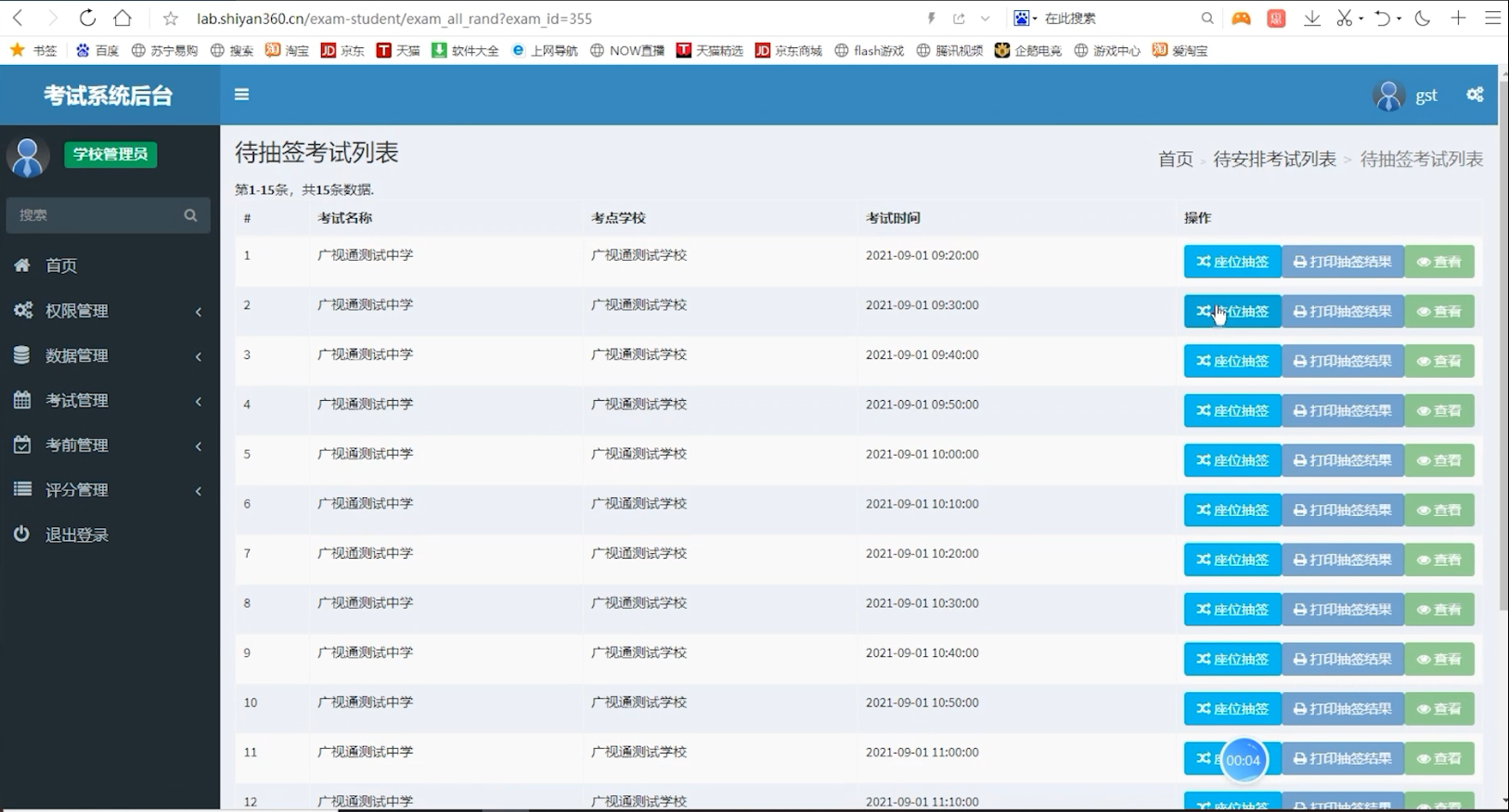
Task: Open settings gears icon in header
Action: coord(1475,95)
